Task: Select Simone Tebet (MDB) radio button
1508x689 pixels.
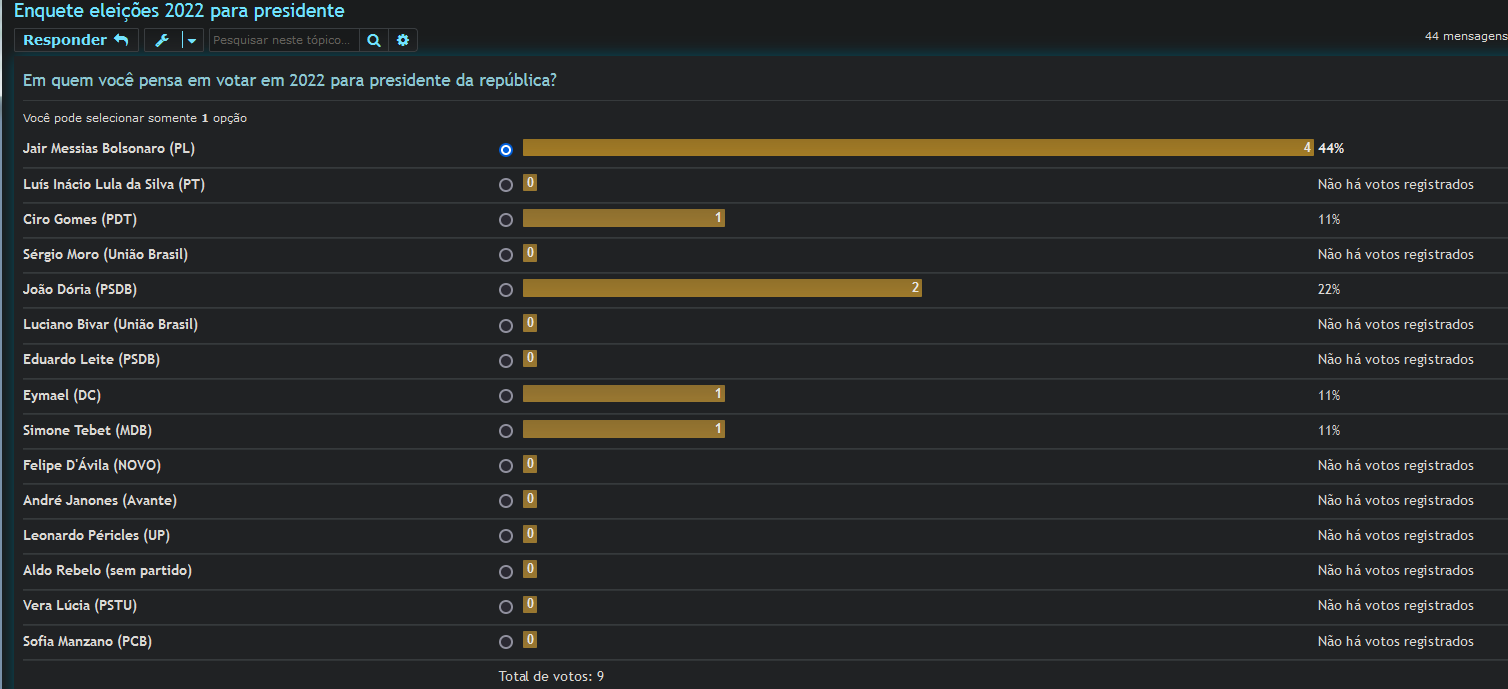Action: pyautogui.click(x=506, y=431)
